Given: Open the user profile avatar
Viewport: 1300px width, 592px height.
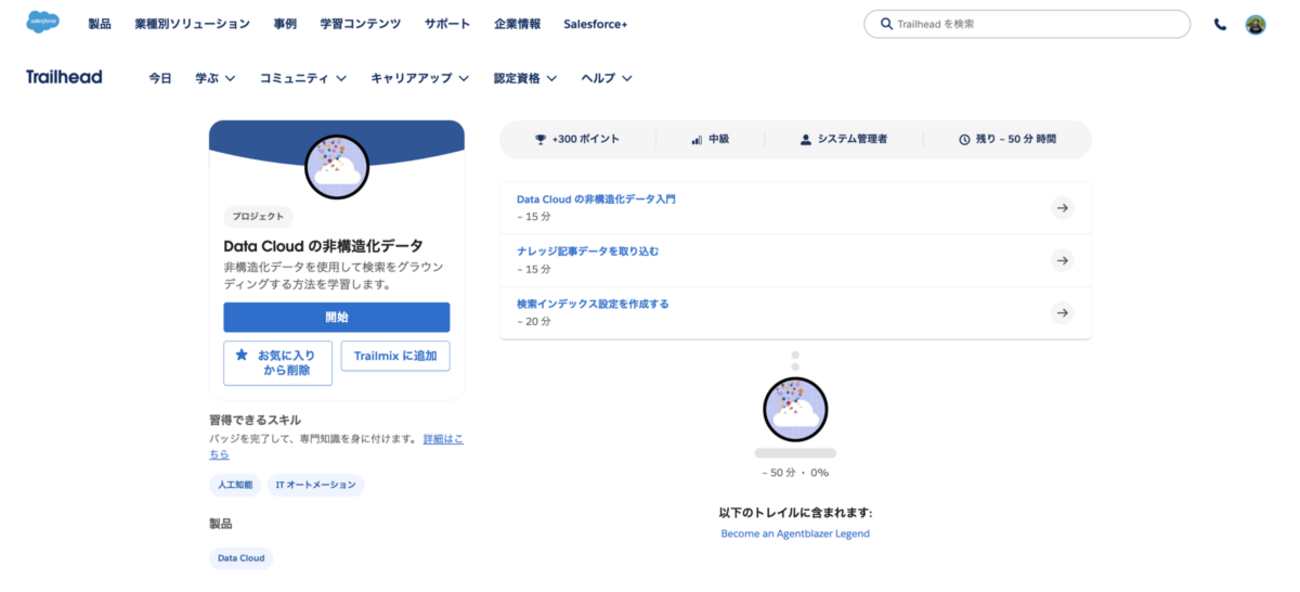Looking at the screenshot, I should (1256, 24).
